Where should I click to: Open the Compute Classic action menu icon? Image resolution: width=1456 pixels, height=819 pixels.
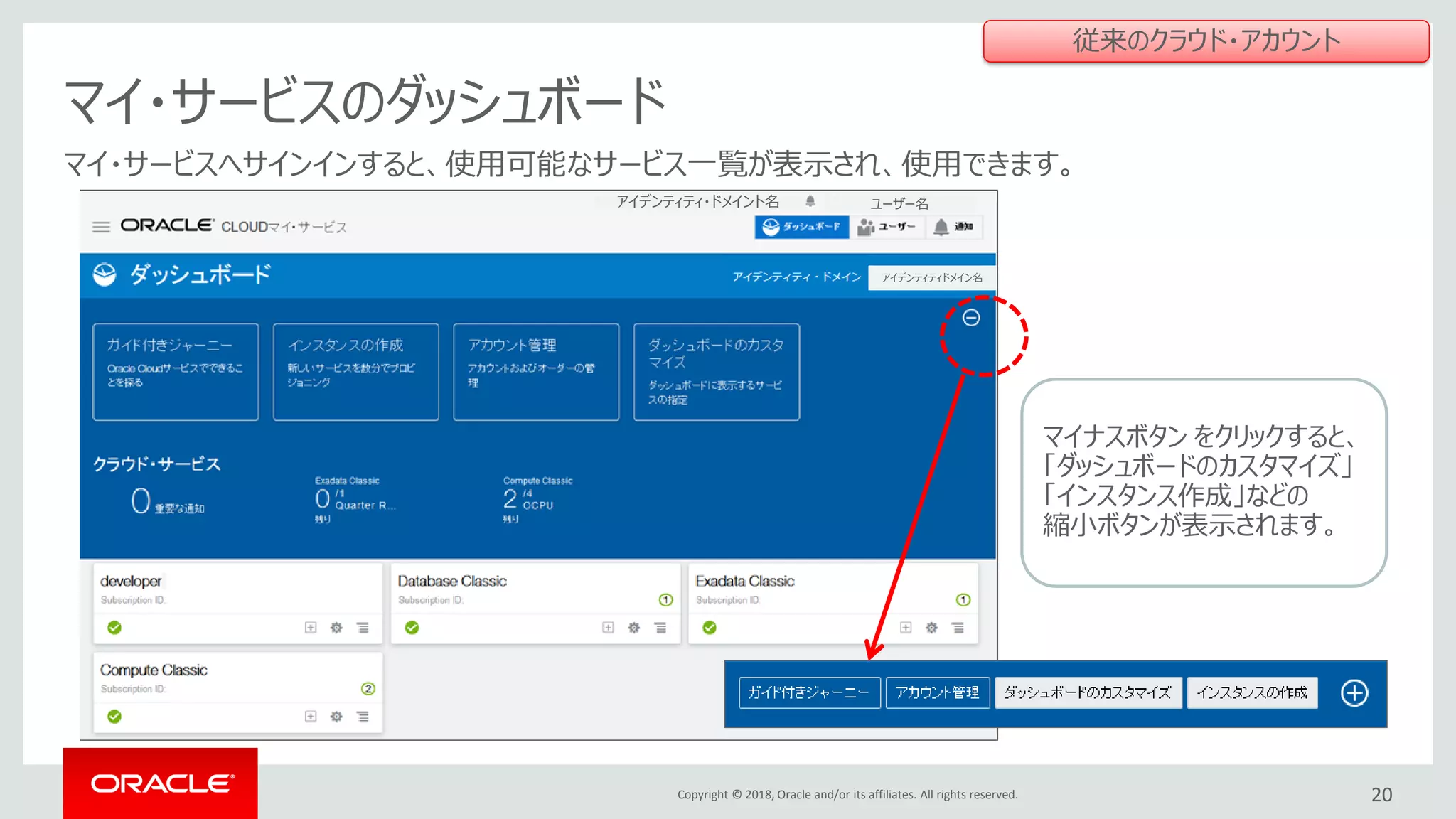tap(363, 716)
